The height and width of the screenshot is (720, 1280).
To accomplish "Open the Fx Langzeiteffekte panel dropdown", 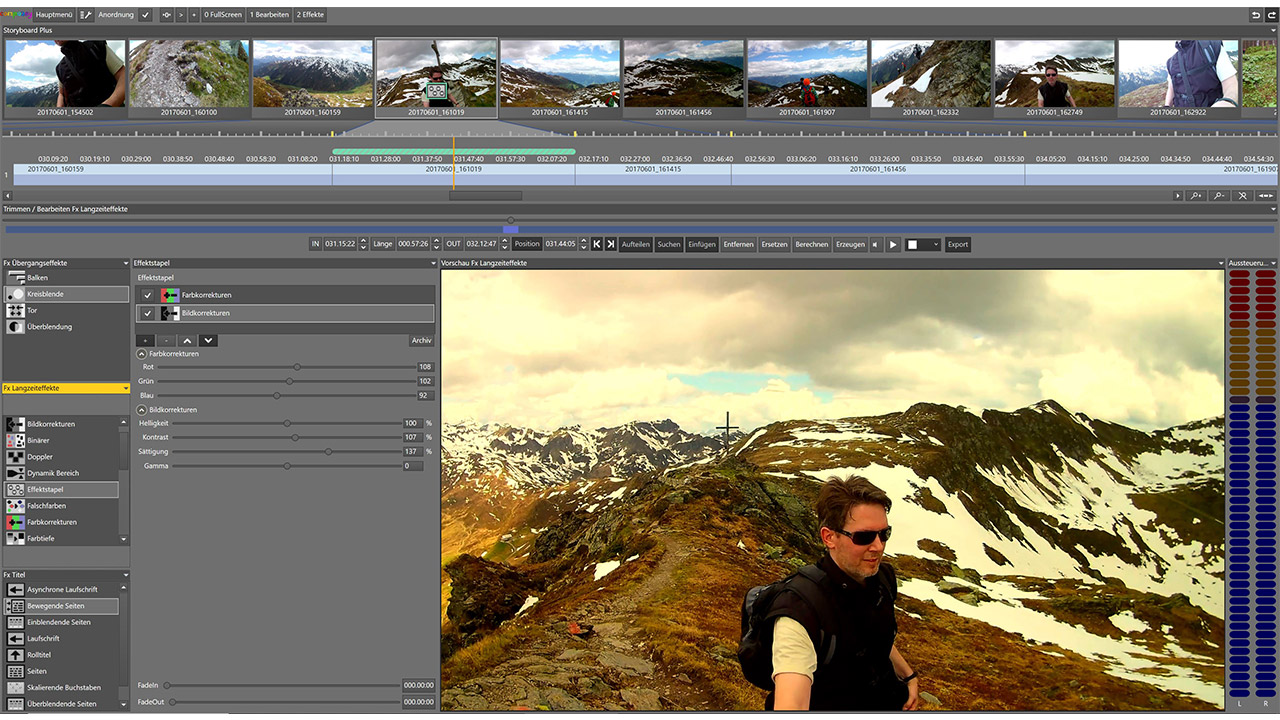I will (x=125, y=388).
